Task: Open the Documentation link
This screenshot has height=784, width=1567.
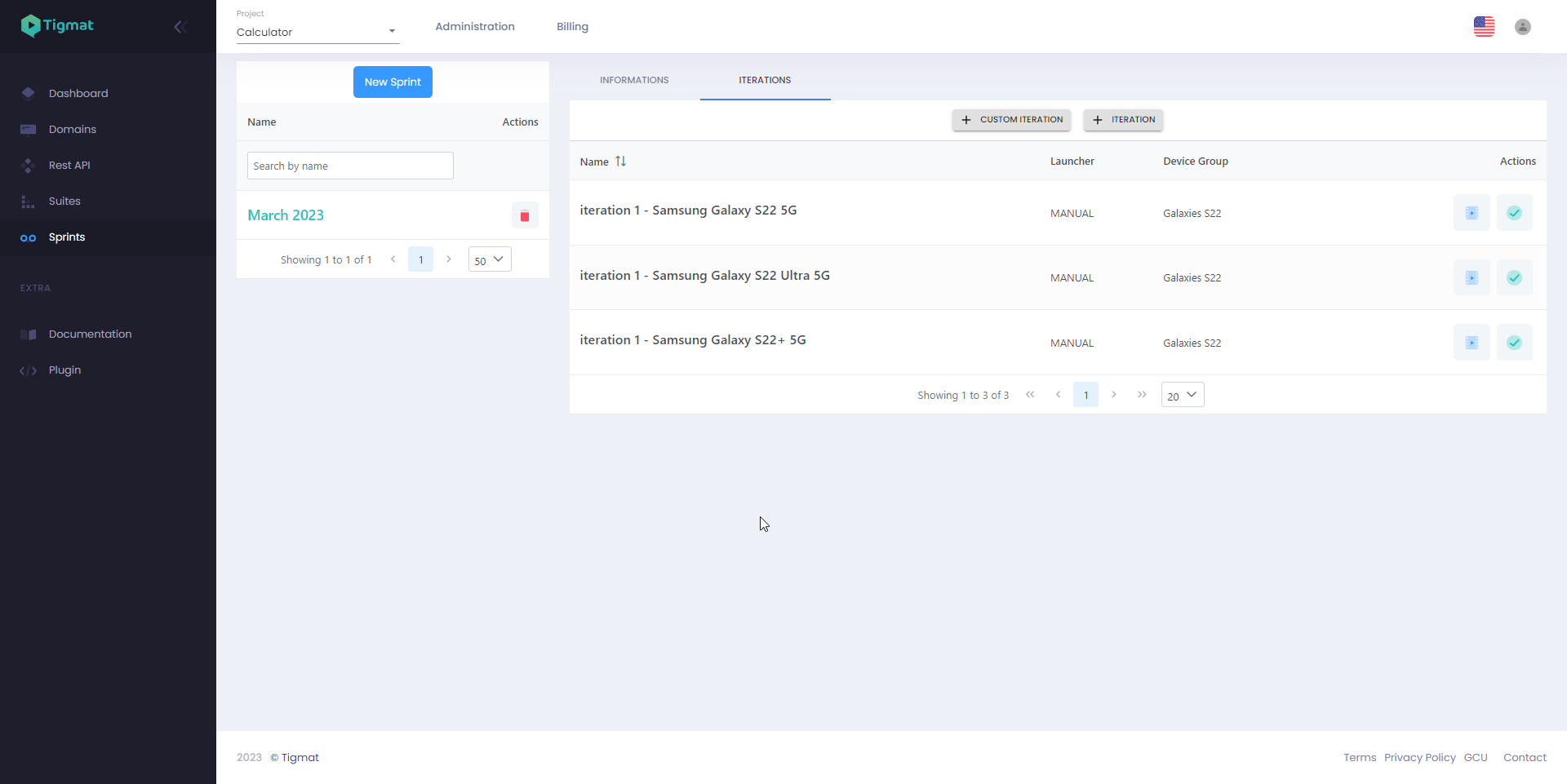Action: coord(90,334)
